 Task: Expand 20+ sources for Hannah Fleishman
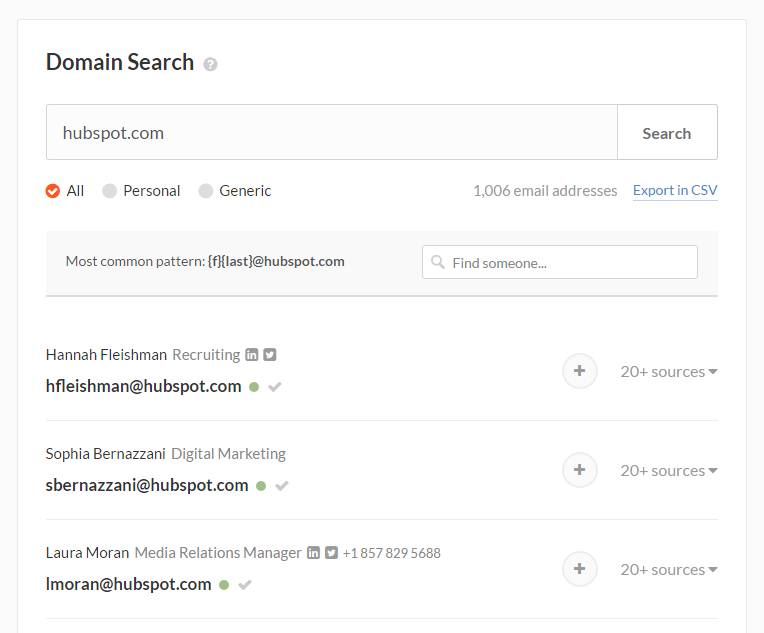click(x=668, y=372)
